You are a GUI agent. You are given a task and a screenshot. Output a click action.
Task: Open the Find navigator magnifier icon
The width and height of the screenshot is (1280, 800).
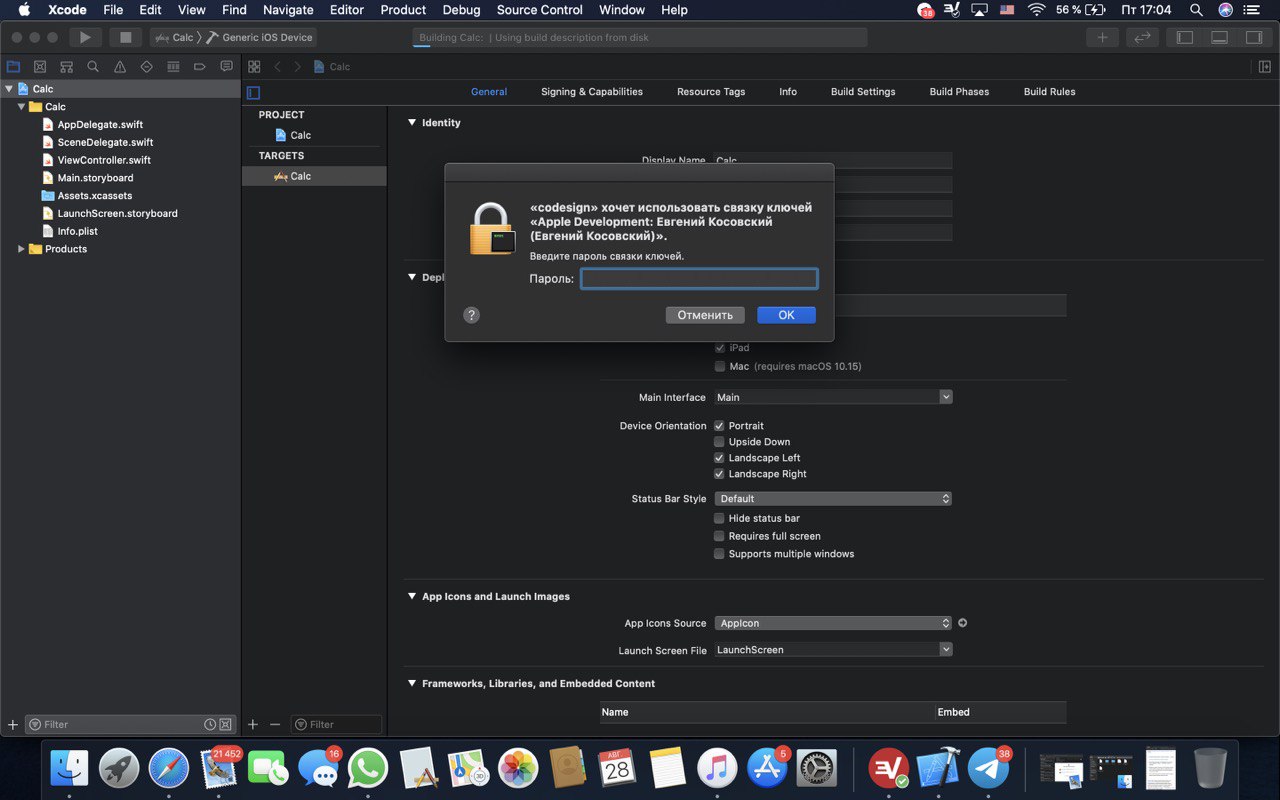click(93, 67)
